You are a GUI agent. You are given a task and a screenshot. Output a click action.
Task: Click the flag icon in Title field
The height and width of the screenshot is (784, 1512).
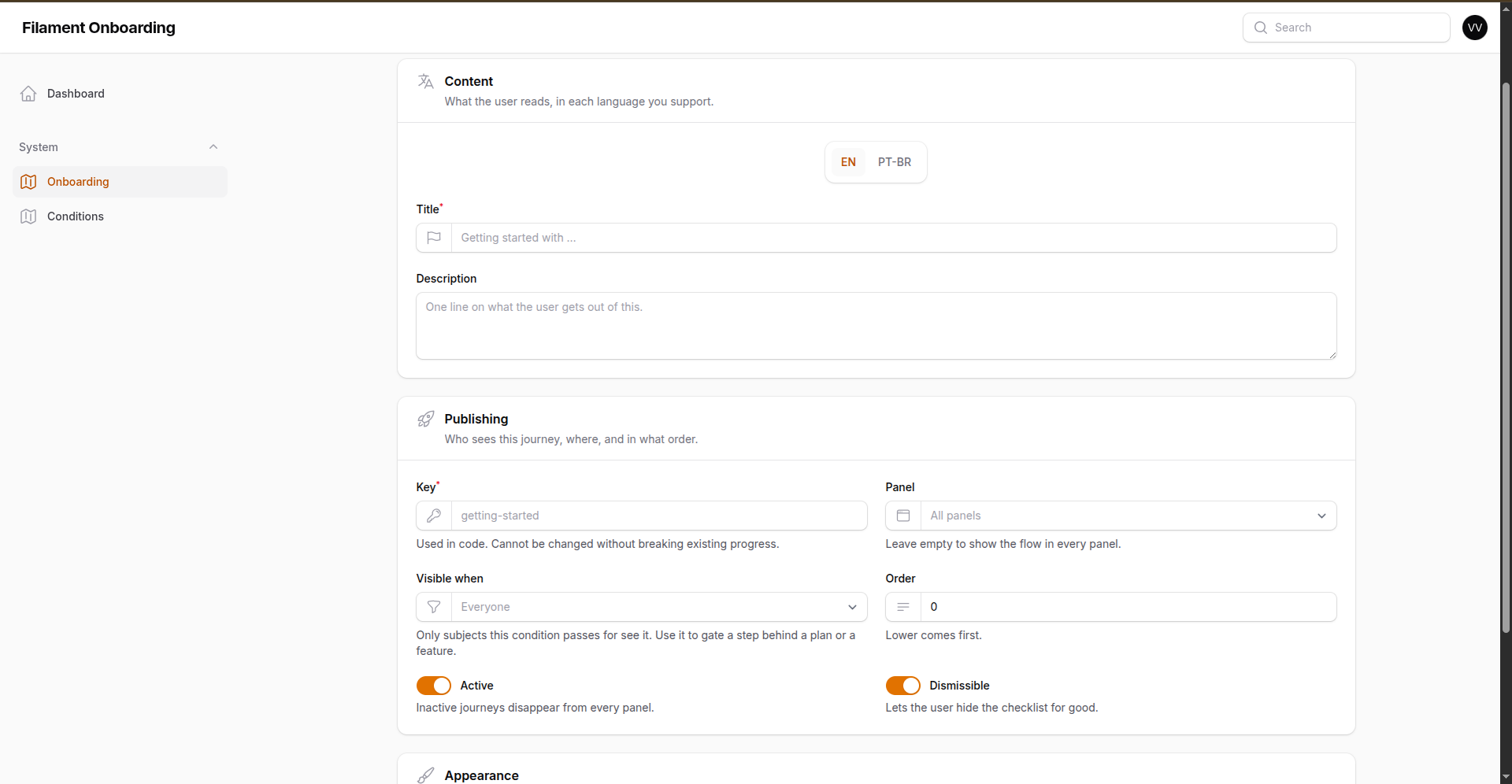tap(434, 238)
